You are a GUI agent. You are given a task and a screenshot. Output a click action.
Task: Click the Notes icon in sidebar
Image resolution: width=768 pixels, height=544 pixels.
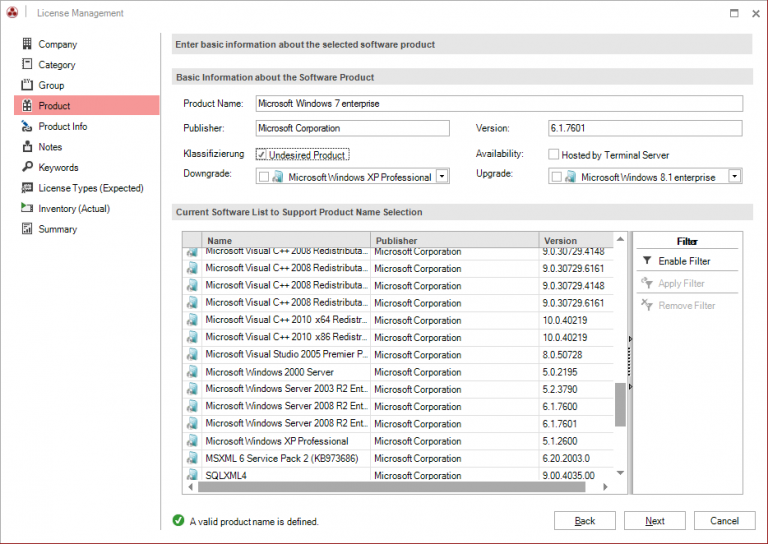click(x=27, y=147)
